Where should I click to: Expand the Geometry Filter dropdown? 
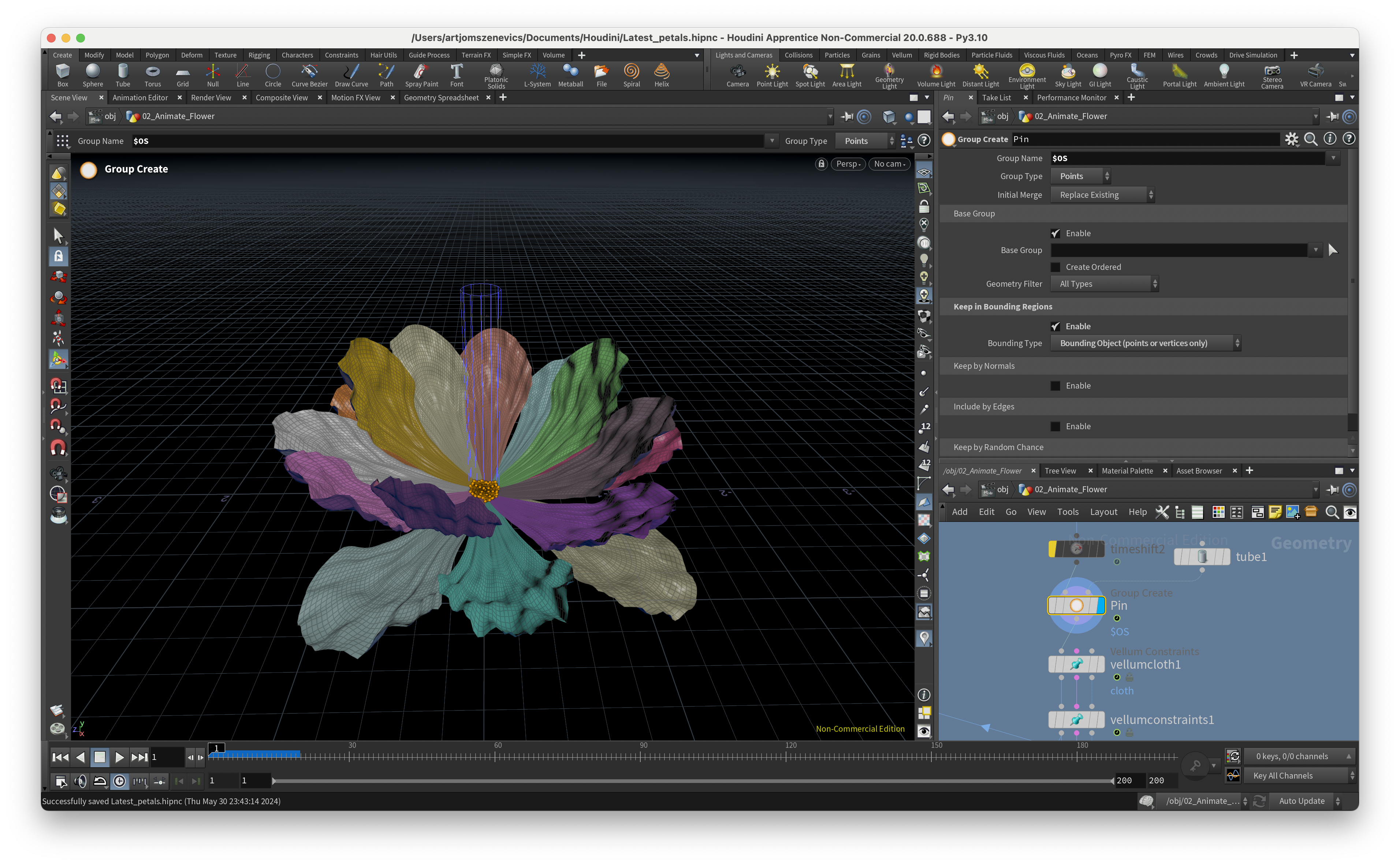click(1104, 284)
